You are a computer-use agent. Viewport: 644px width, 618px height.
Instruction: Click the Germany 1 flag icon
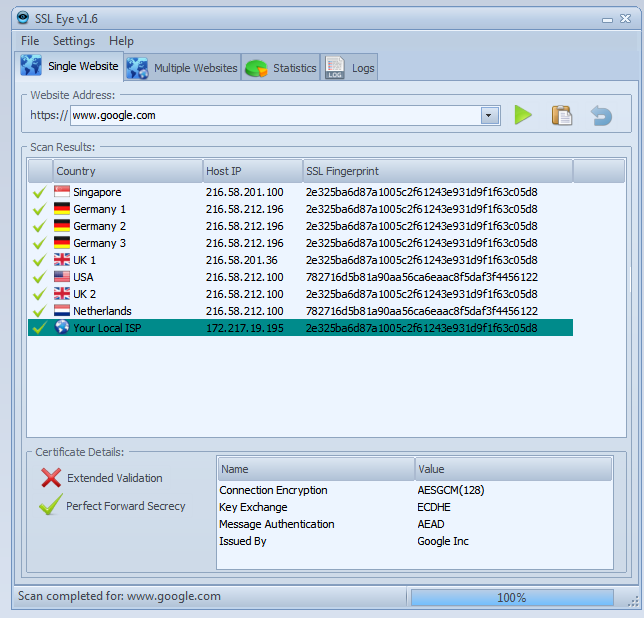pos(62,209)
